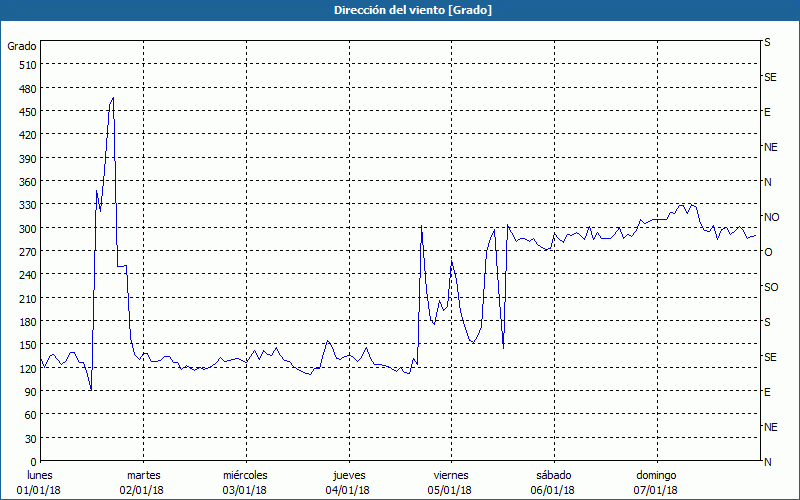Click the Grado unit label above left axis

(x=22, y=46)
